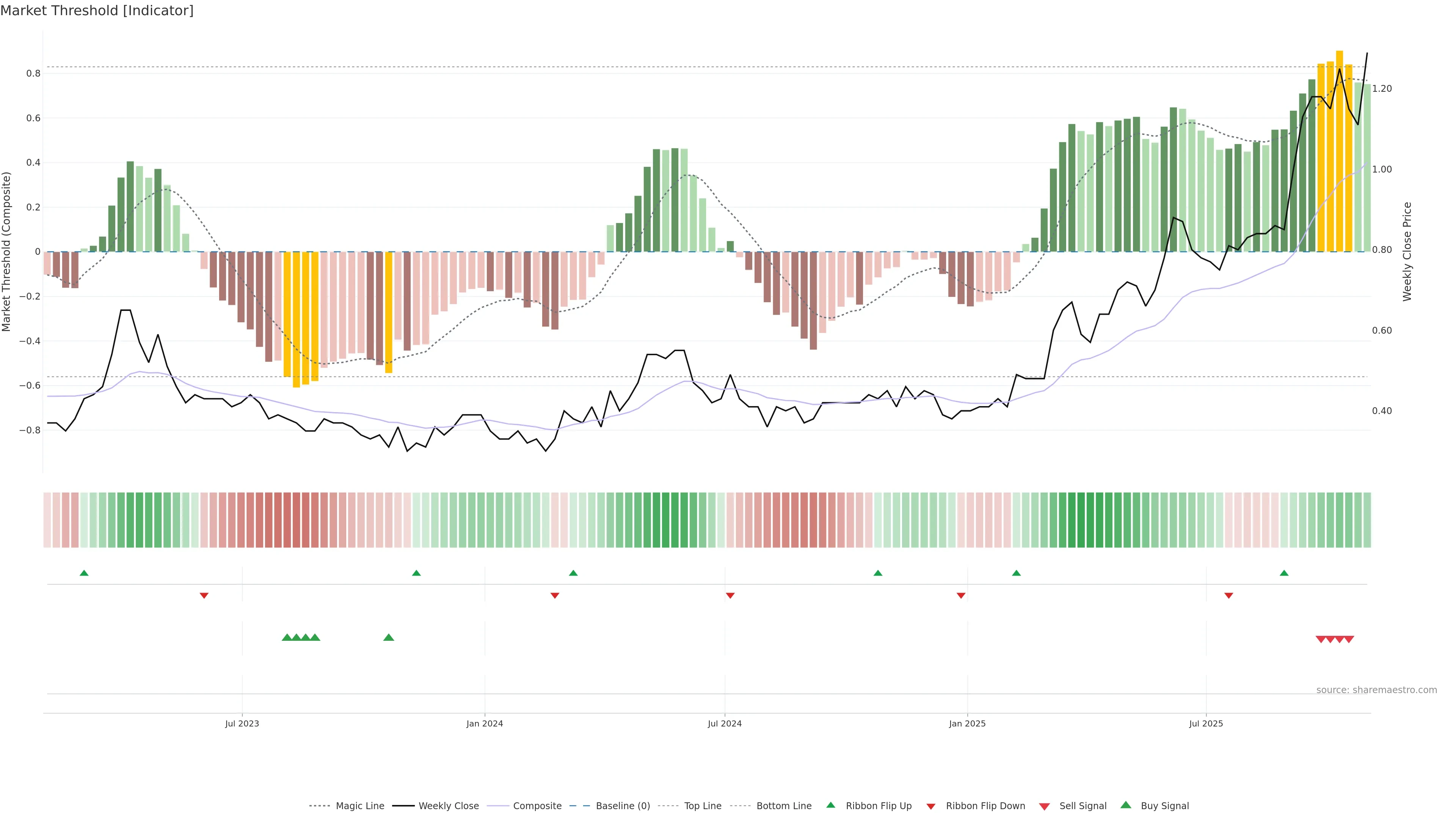The width and height of the screenshot is (1456, 819).
Task: Click the source sharemaestro.com text
Action: (x=1376, y=690)
